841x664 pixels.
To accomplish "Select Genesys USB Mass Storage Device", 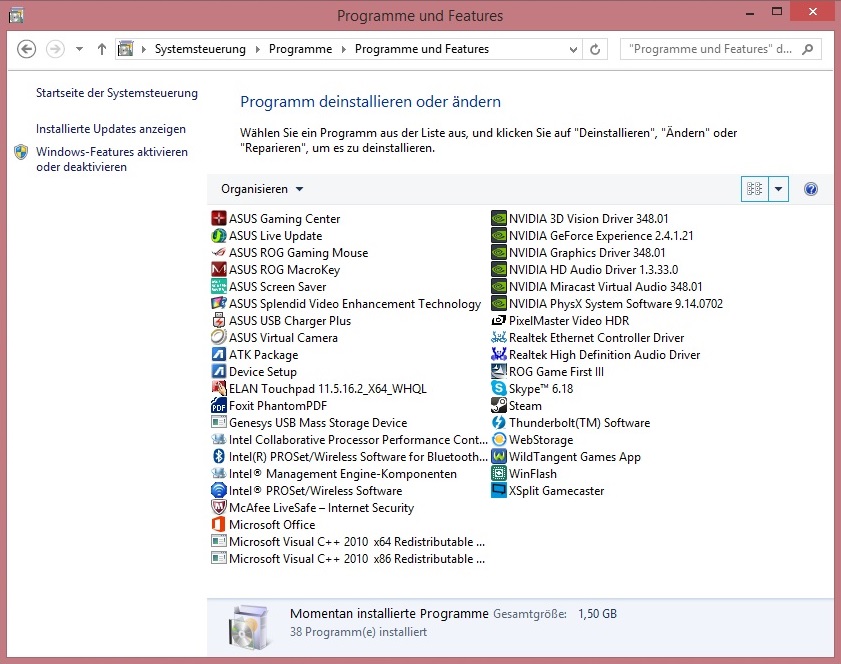I will pyautogui.click(x=309, y=423).
